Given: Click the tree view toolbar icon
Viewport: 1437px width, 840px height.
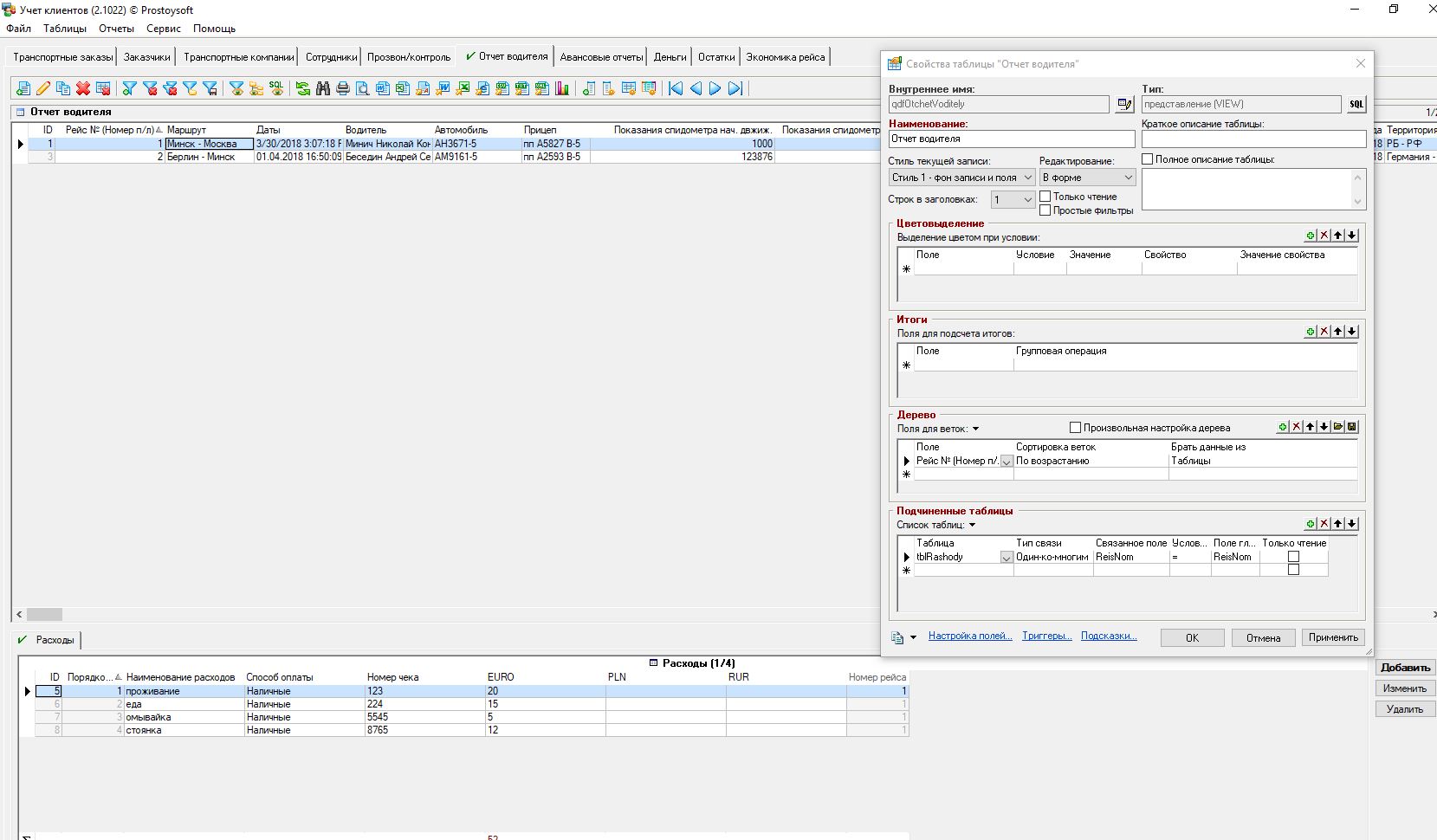Looking at the screenshot, I should pyautogui.click(x=256, y=88).
